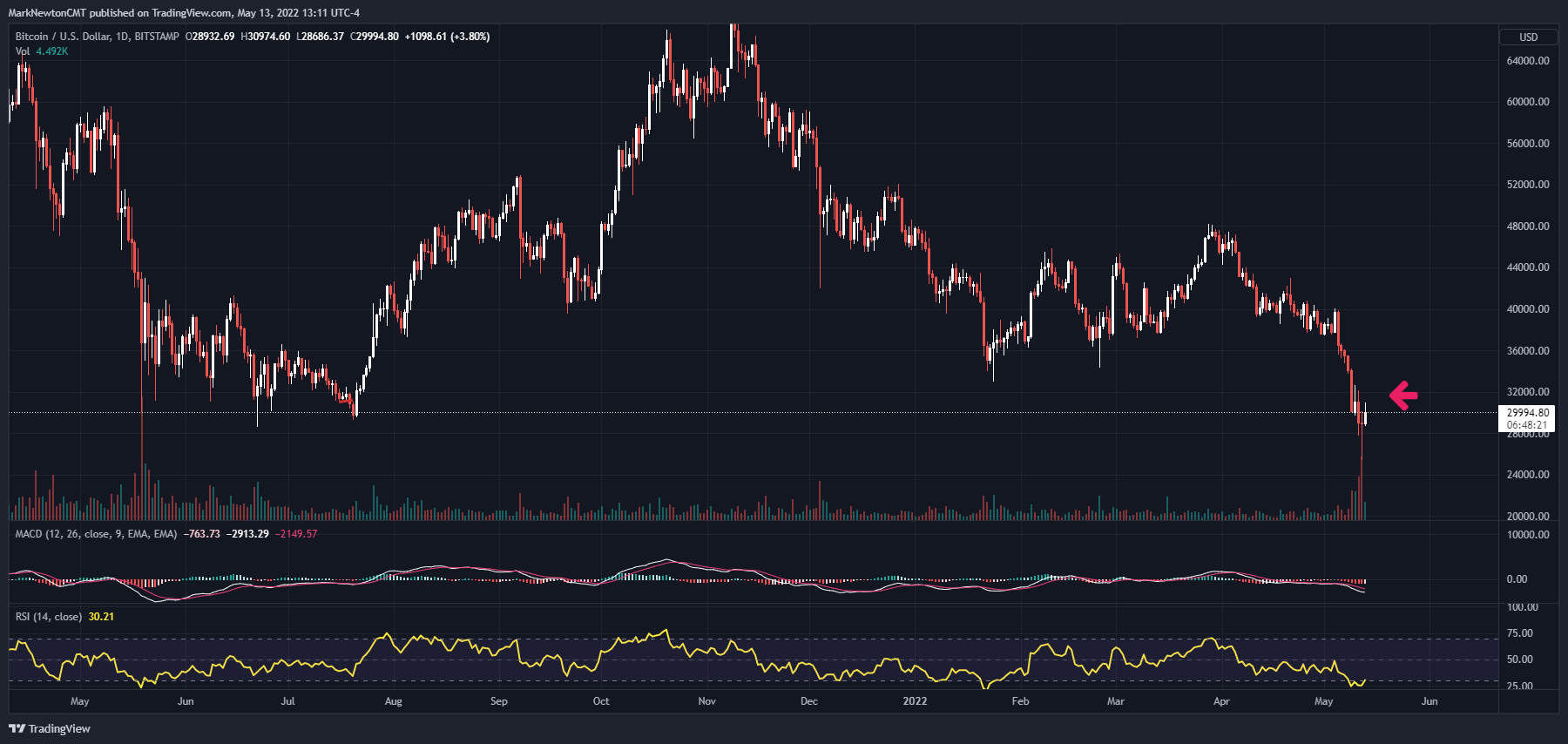The width and height of the screenshot is (1568, 744).
Task: Click the 0.00 MACD axis label
Action: coord(1517,579)
